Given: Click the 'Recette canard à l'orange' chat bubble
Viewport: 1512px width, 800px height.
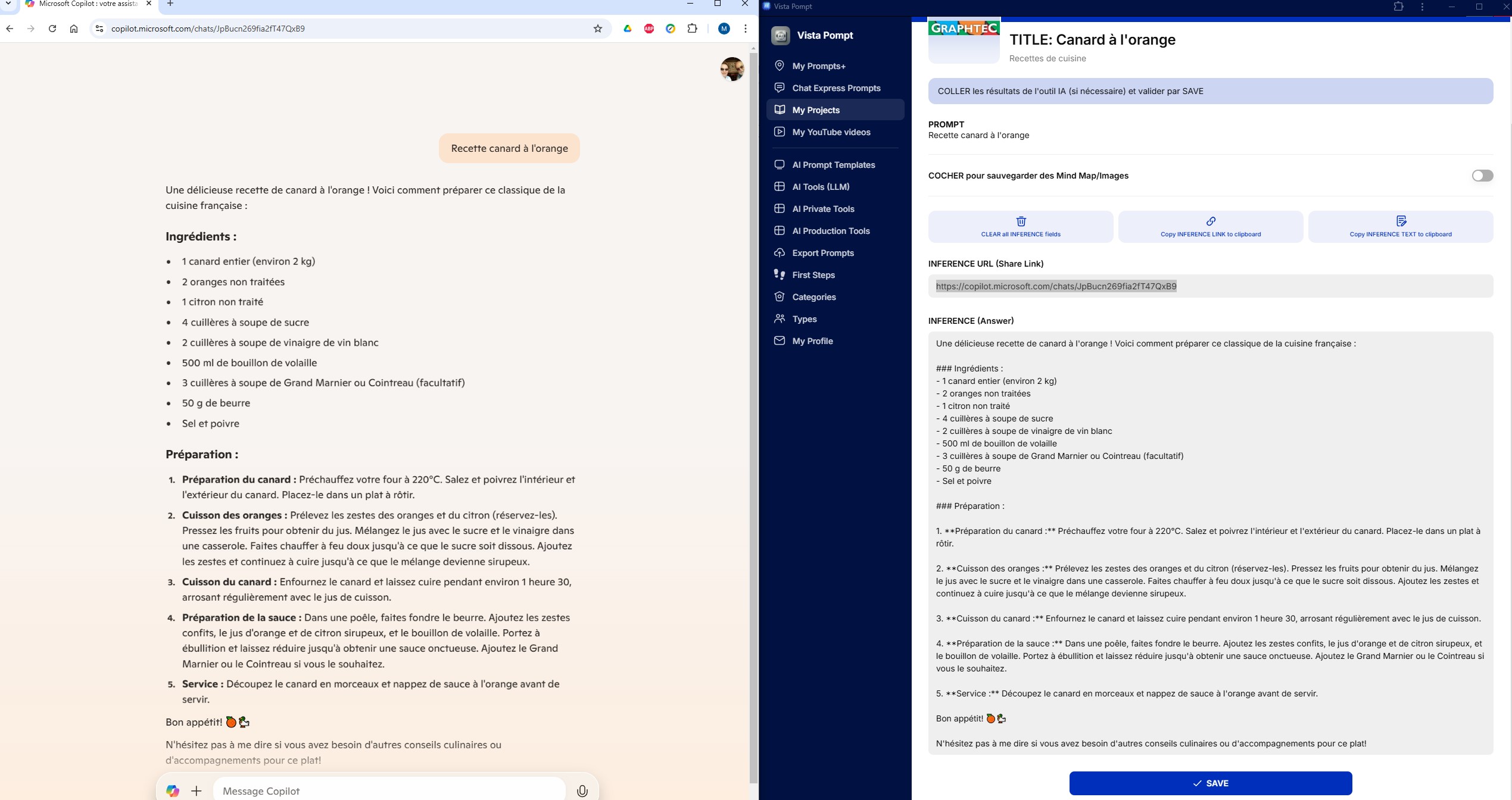Looking at the screenshot, I should point(509,148).
